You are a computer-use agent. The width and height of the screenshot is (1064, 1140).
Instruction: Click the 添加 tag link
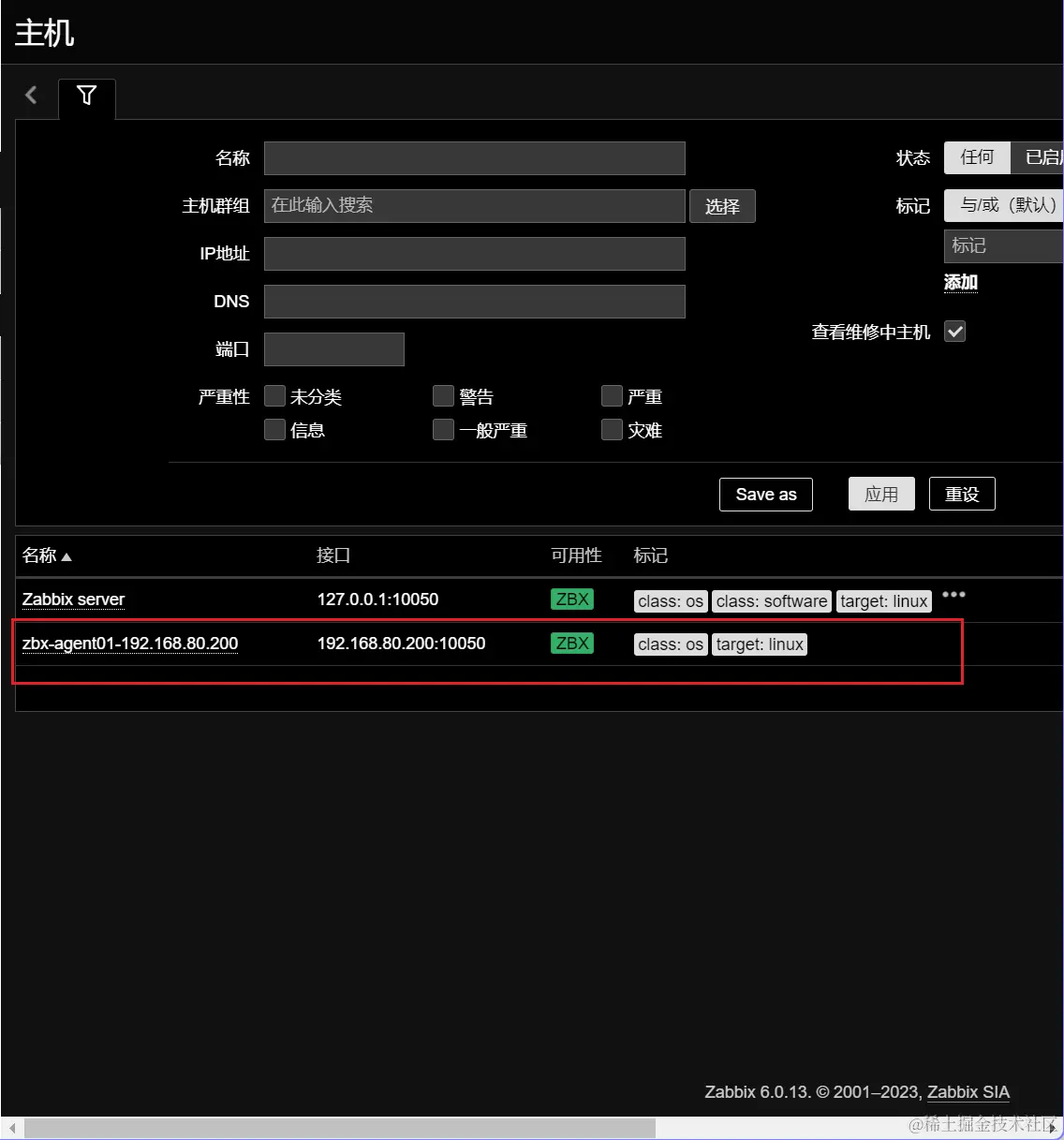[961, 282]
